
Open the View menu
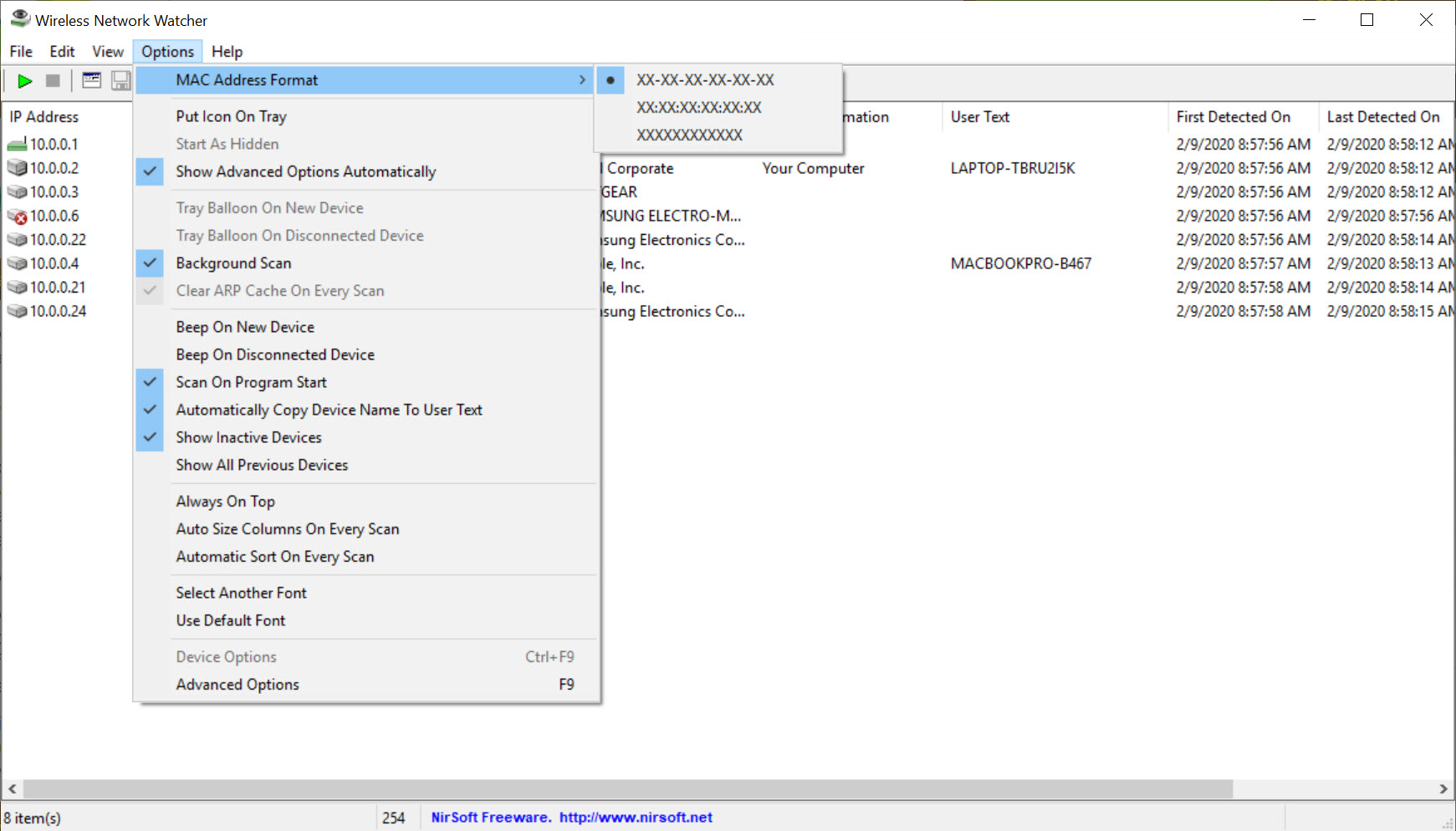click(x=108, y=52)
